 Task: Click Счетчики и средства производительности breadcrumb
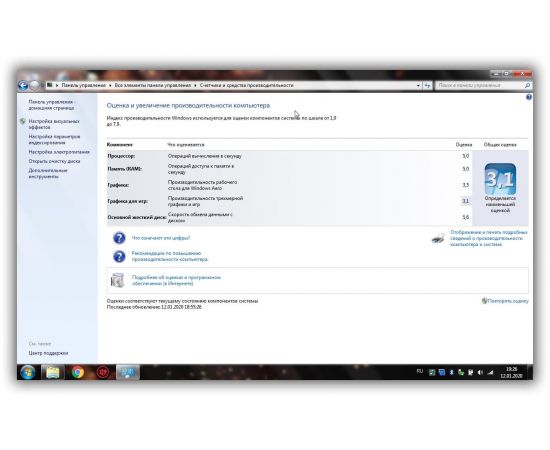247,85
